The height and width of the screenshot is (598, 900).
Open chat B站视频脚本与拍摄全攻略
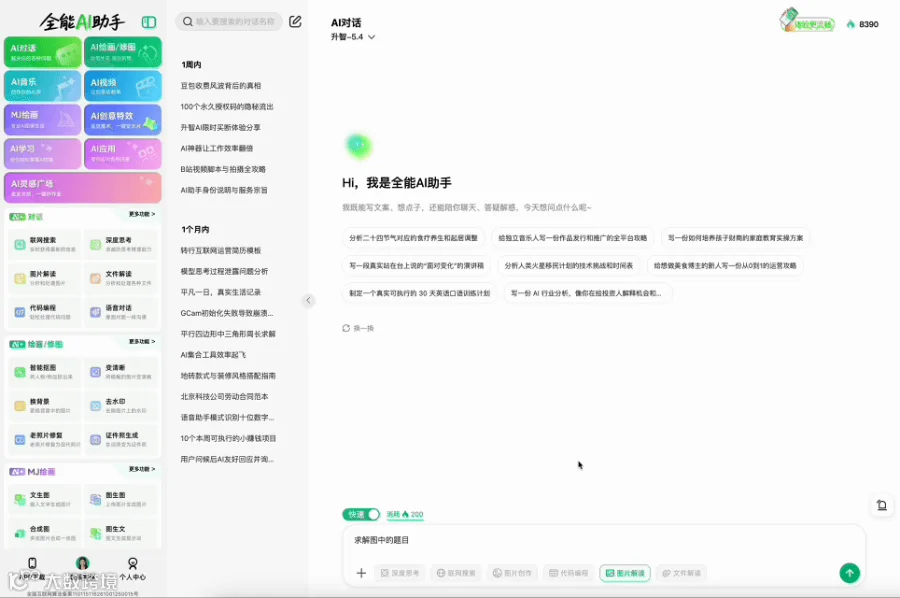coord(223,169)
